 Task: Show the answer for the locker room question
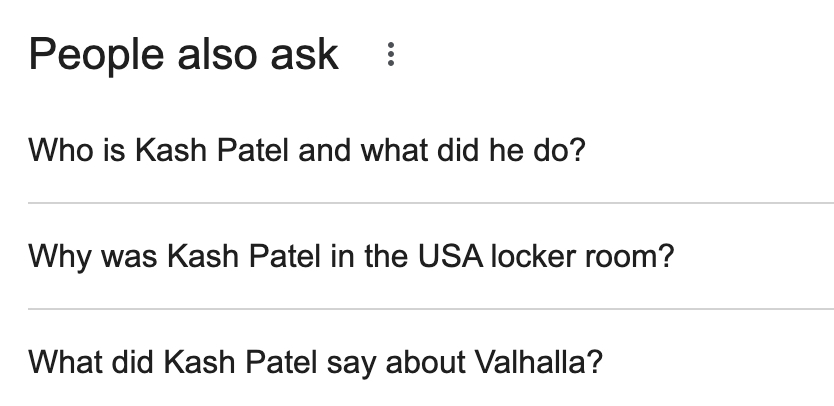coord(351,257)
